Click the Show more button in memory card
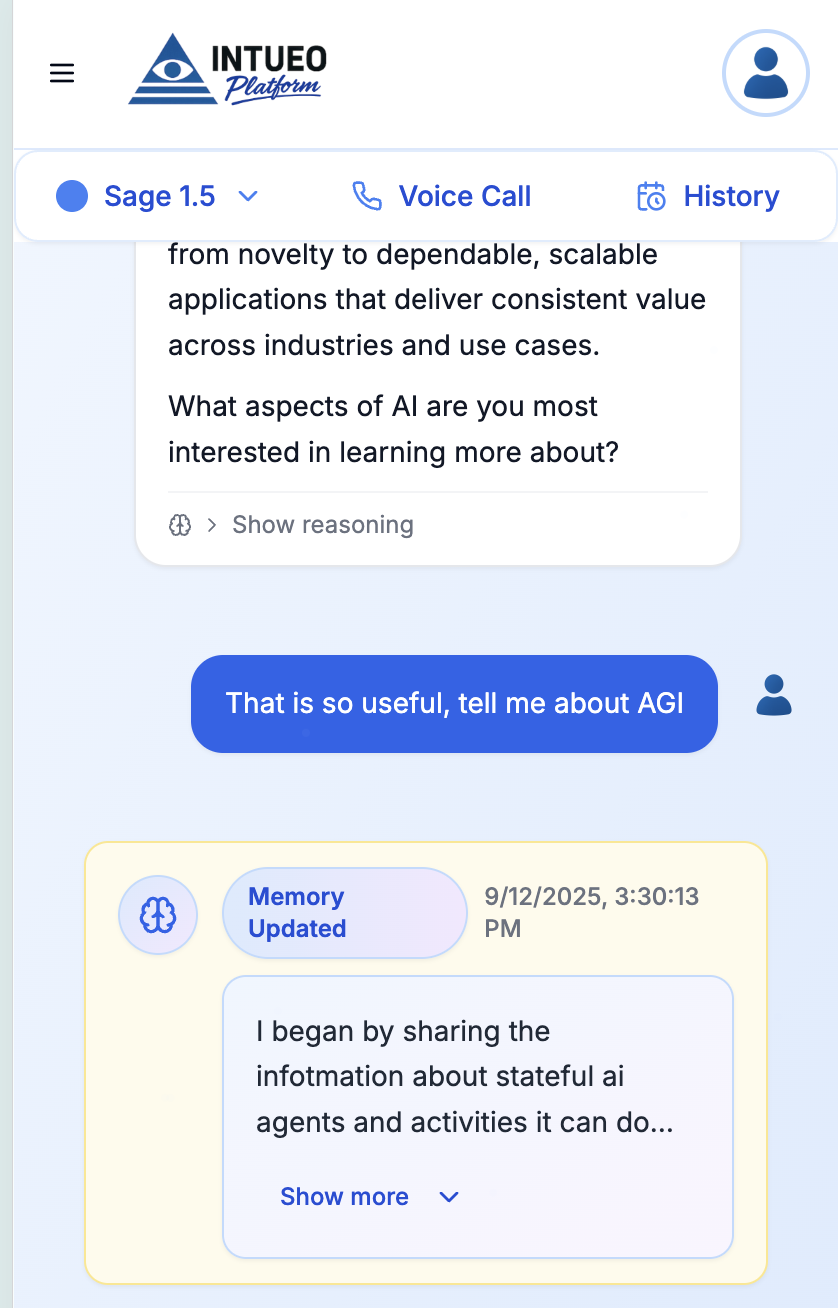 tap(344, 1196)
